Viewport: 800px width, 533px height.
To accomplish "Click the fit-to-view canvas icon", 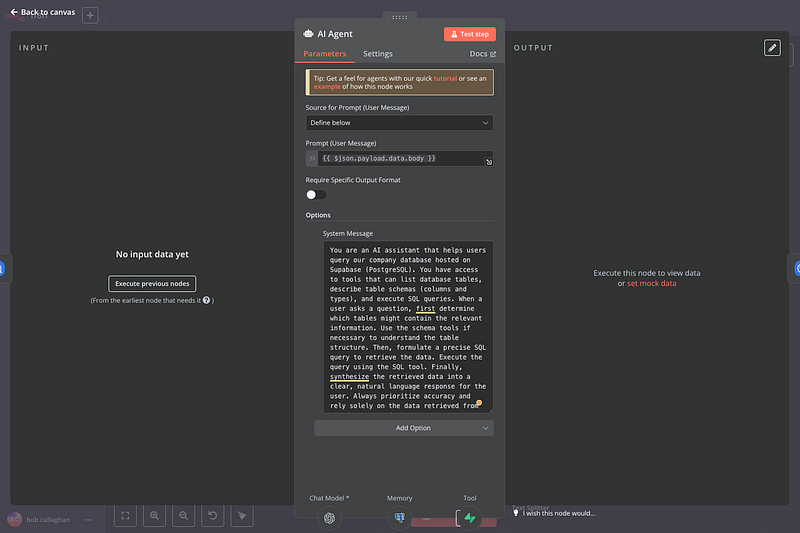I will click(126, 516).
